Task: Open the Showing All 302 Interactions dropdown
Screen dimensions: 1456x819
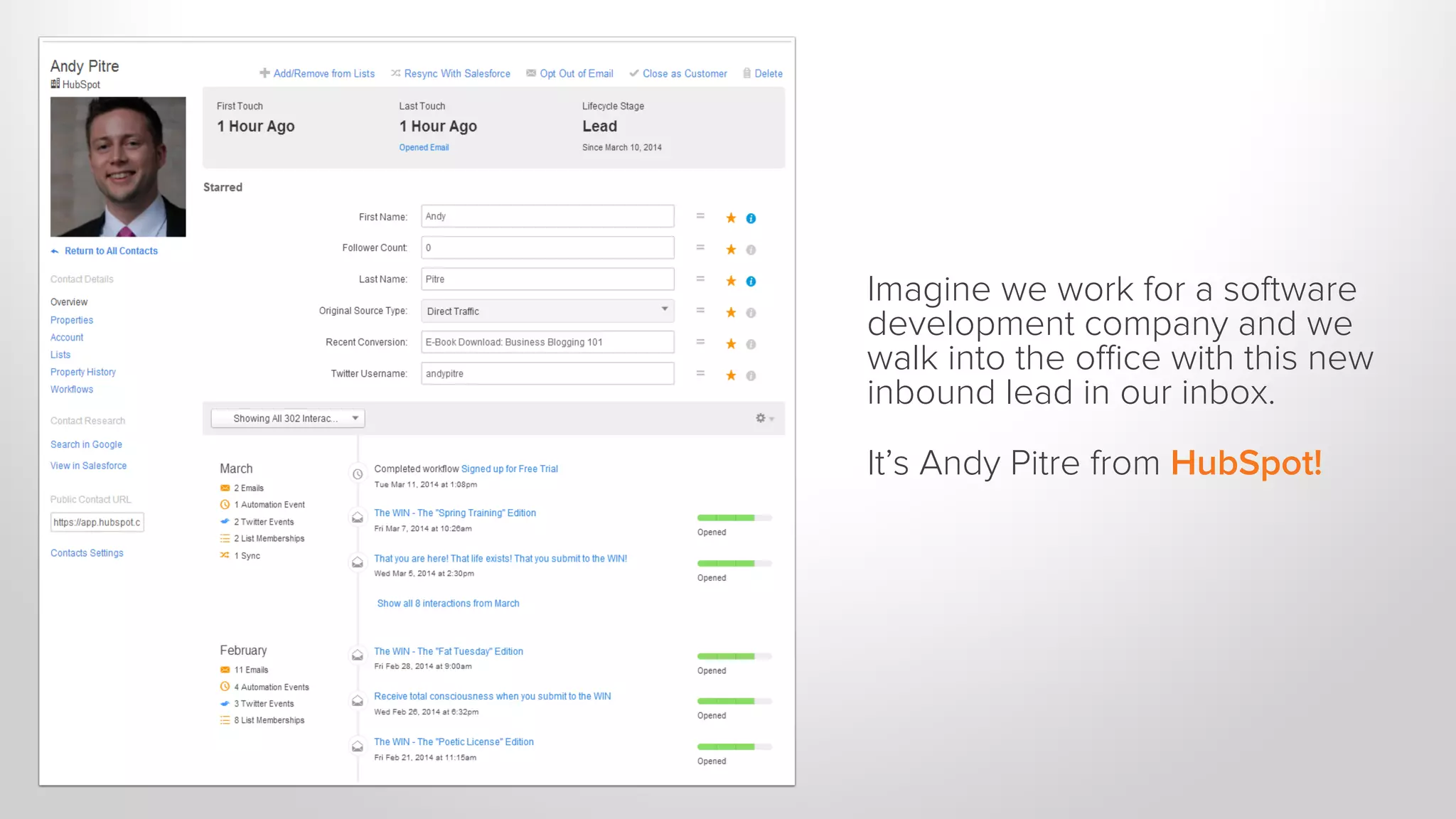Action: click(288, 418)
